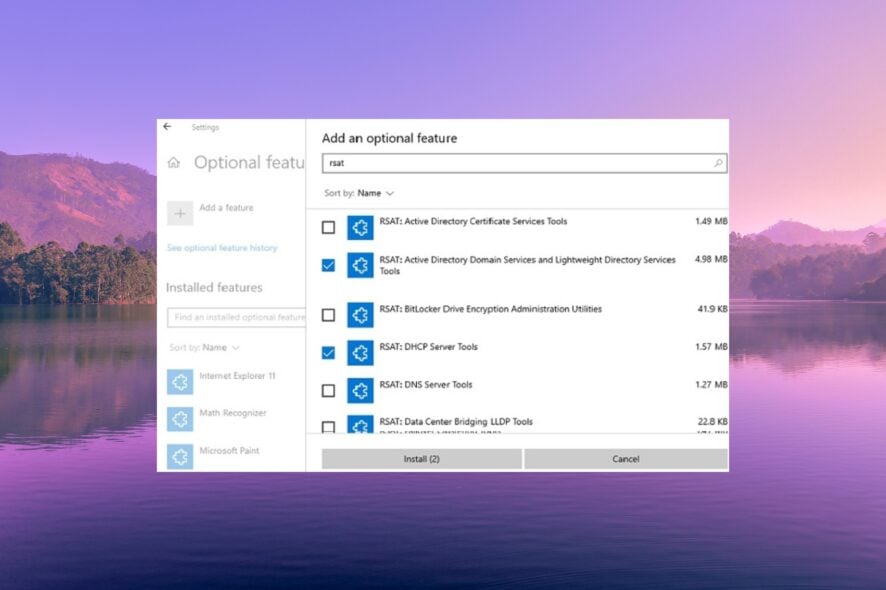Click the 4.98 MB size value
This screenshot has height=590, width=886.
pyautogui.click(x=711, y=259)
